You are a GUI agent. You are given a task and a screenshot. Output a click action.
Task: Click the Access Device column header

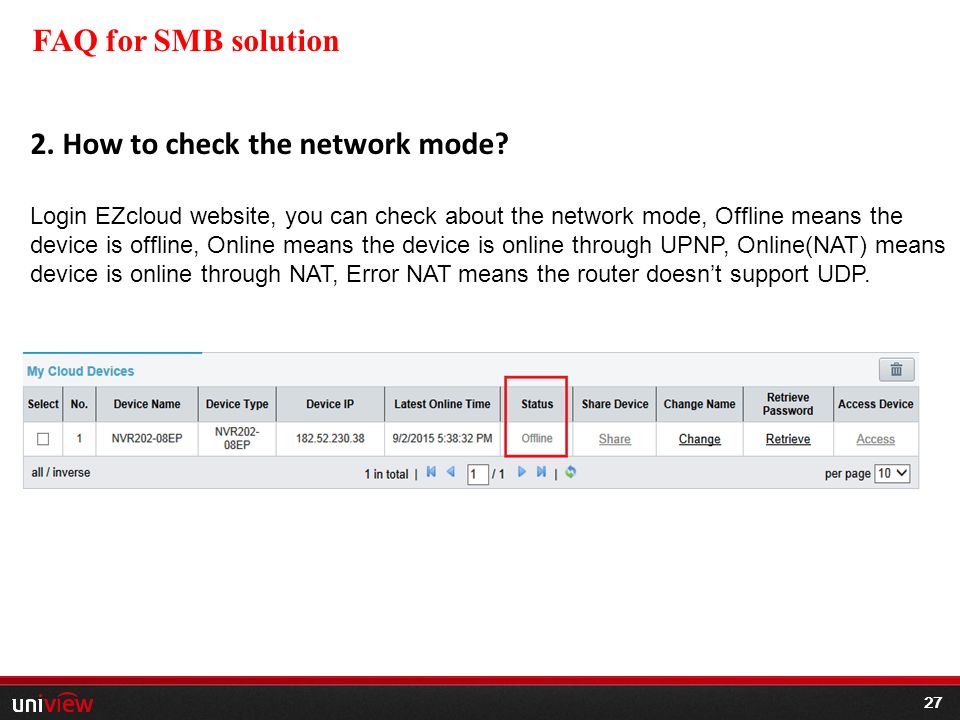876,404
